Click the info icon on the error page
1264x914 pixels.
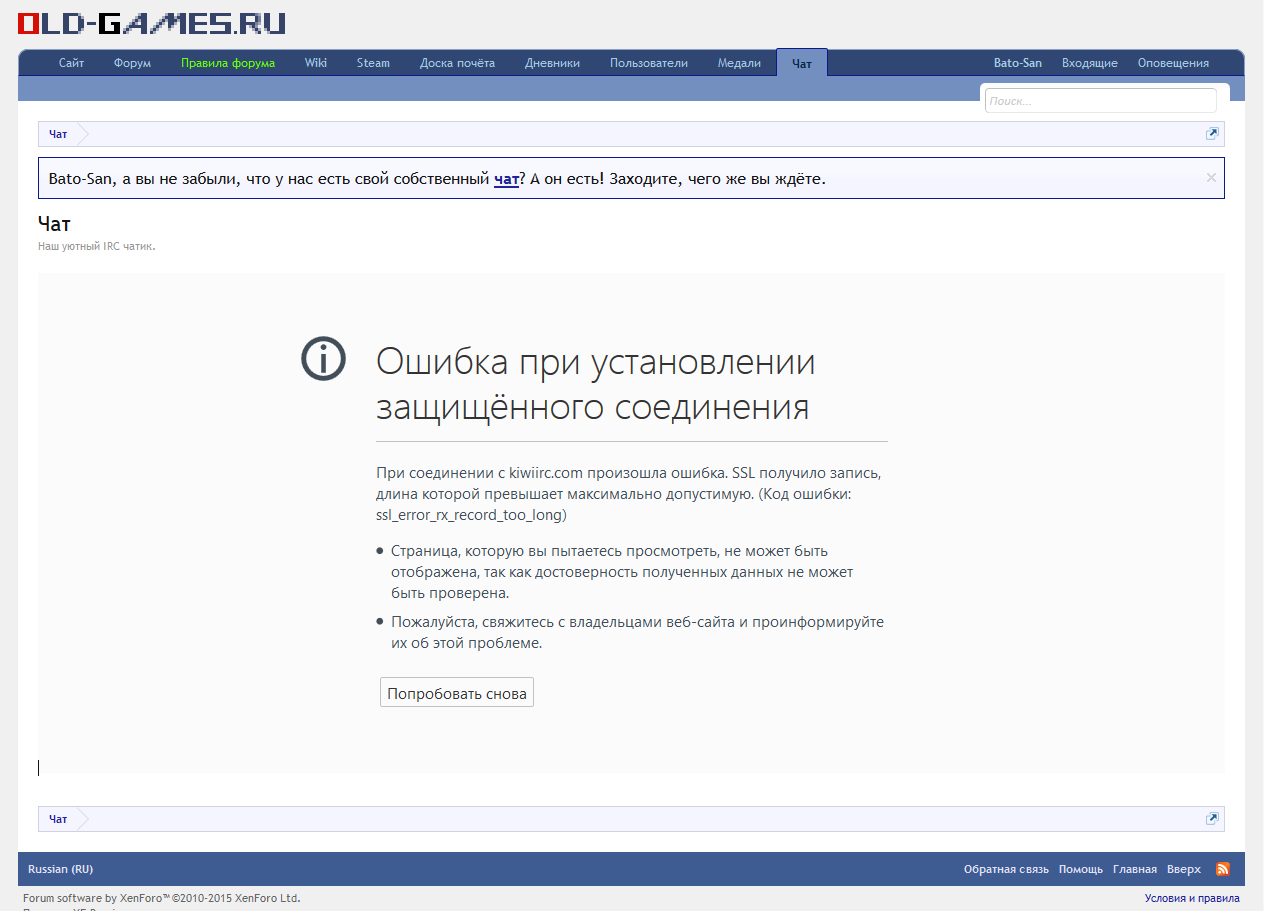coord(323,358)
